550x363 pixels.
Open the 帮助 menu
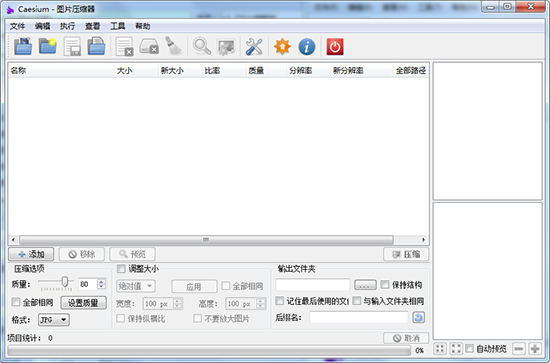click(143, 26)
